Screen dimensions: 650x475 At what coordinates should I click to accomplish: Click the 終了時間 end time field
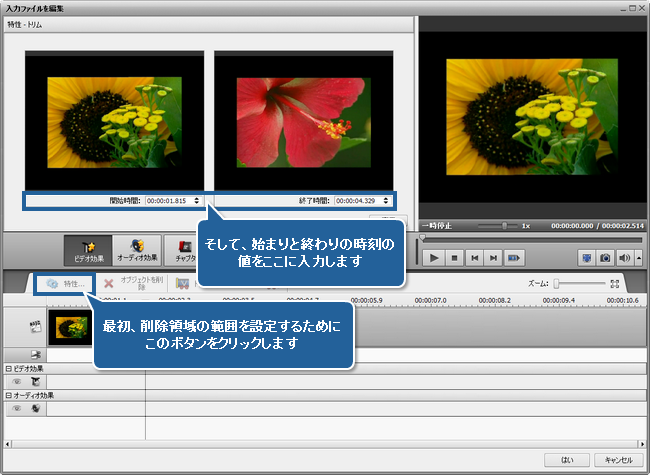[359, 201]
